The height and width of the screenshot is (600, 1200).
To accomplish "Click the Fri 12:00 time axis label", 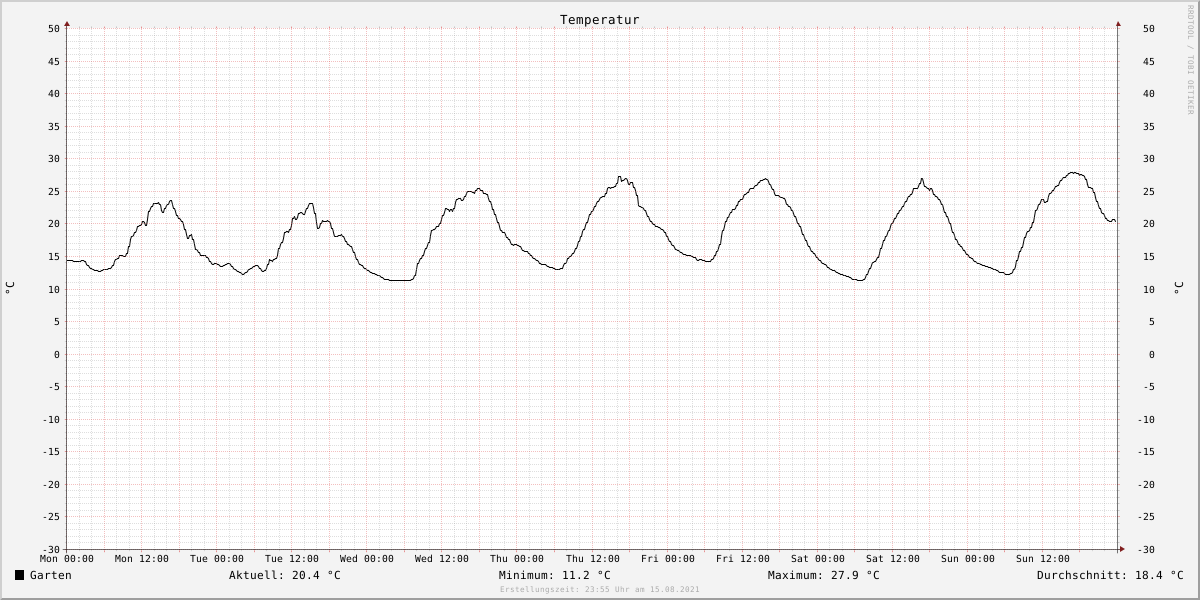I will [x=743, y=559].
